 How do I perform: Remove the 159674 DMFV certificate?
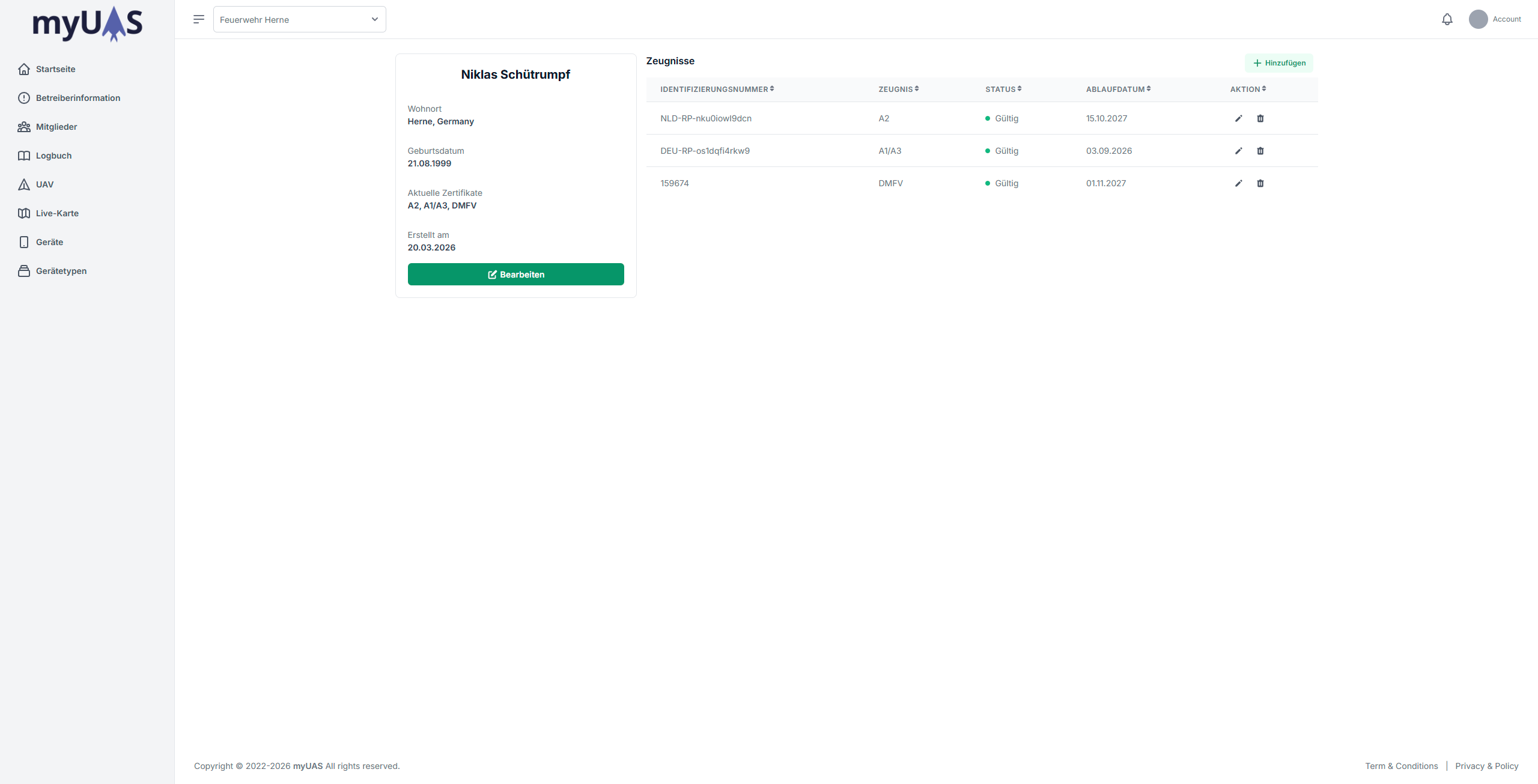coord(1260,183)
